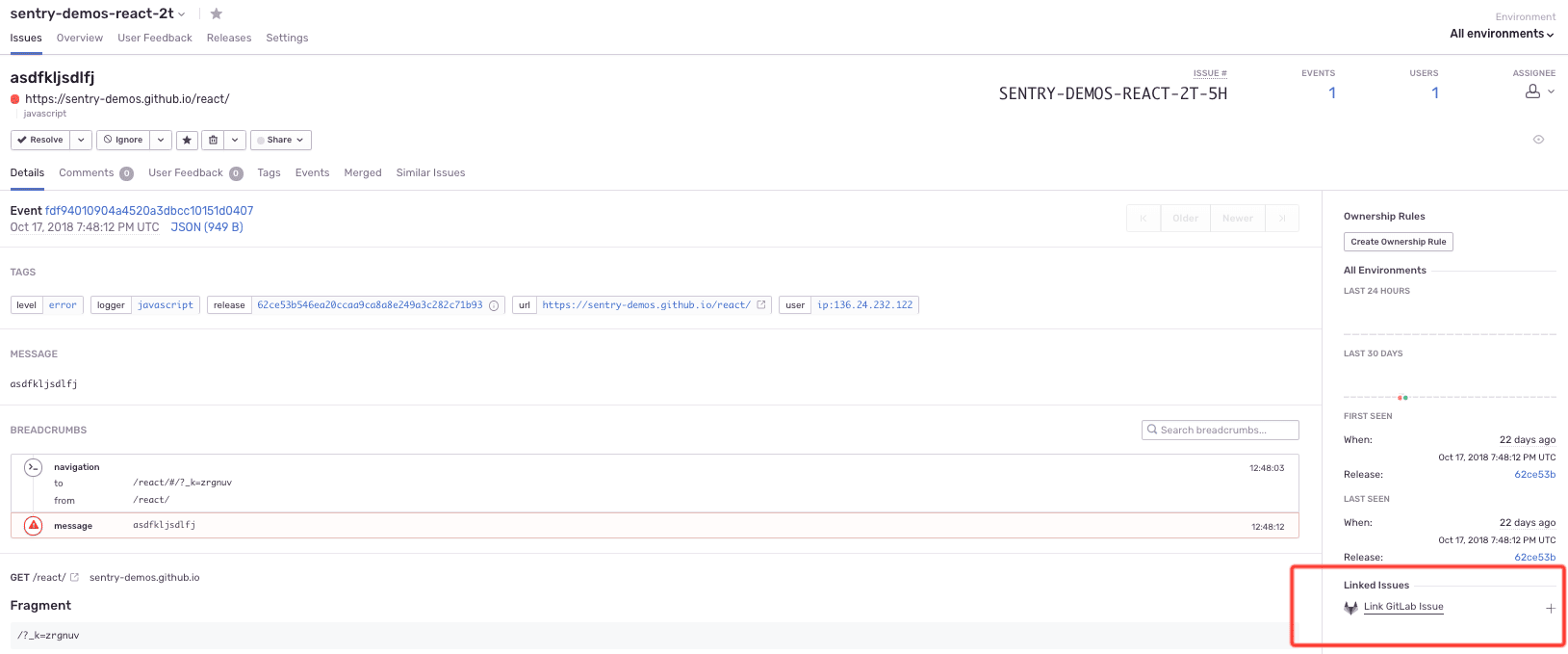Open the All environments dropdown
1568x654 pixels.
point(1502,34)
